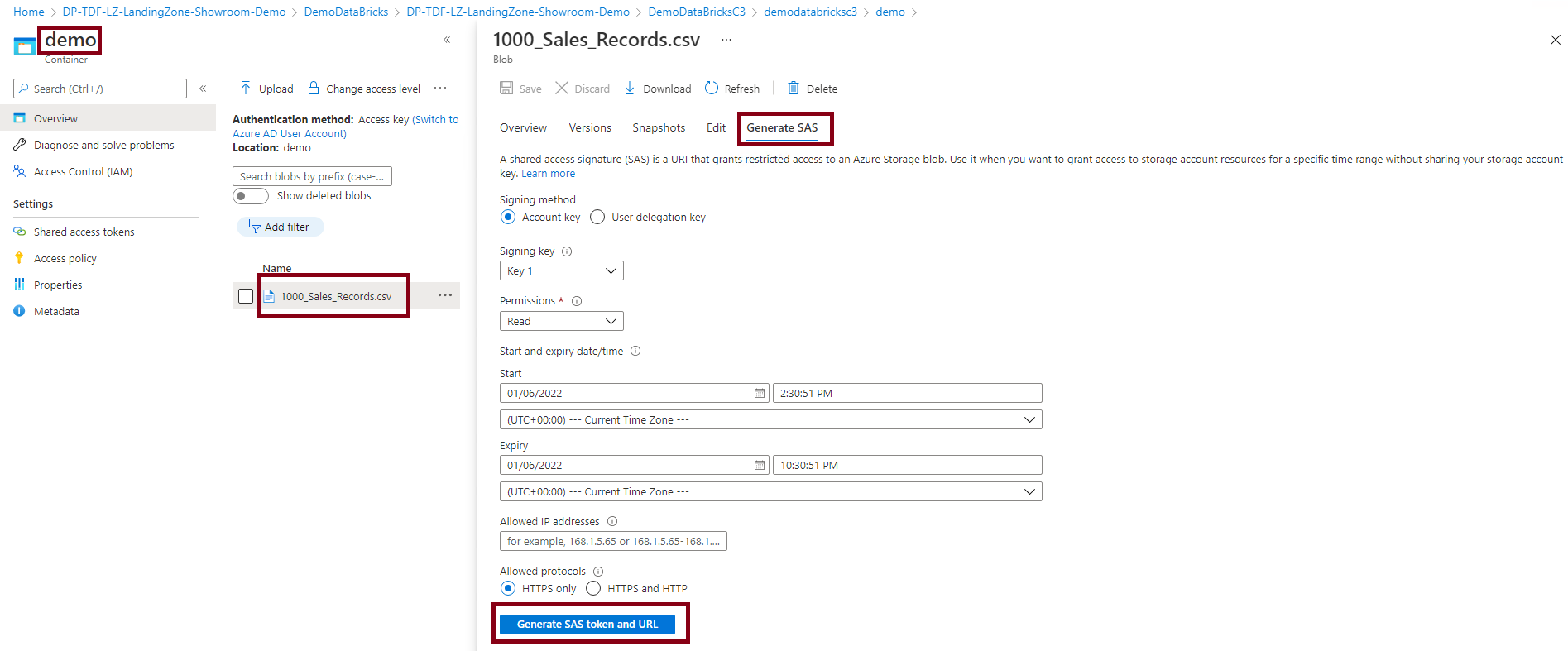Open the container toolbar more options ellipsis
The width and height of the screenshot is (1568, 651).
click(440, 88)
